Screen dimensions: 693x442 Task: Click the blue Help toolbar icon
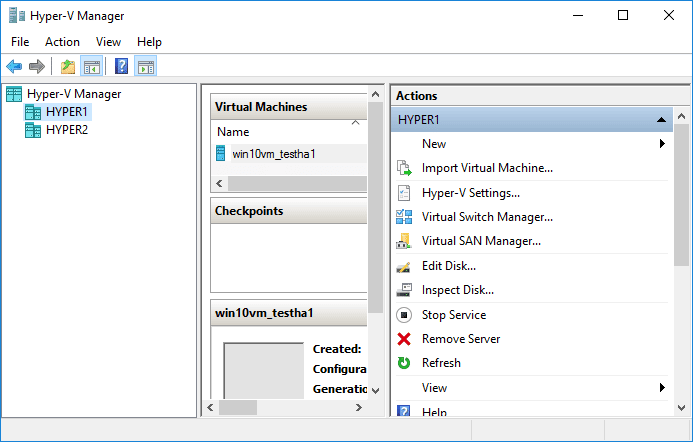121,67
